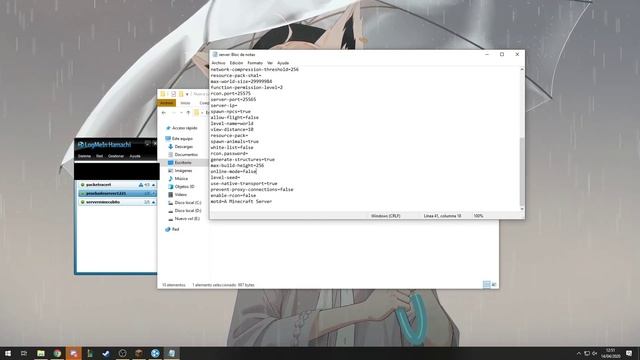Open volume control in system tray
The height and width of the screenshot is (360, 640).
pyautogui.click(x=595, y=353)
